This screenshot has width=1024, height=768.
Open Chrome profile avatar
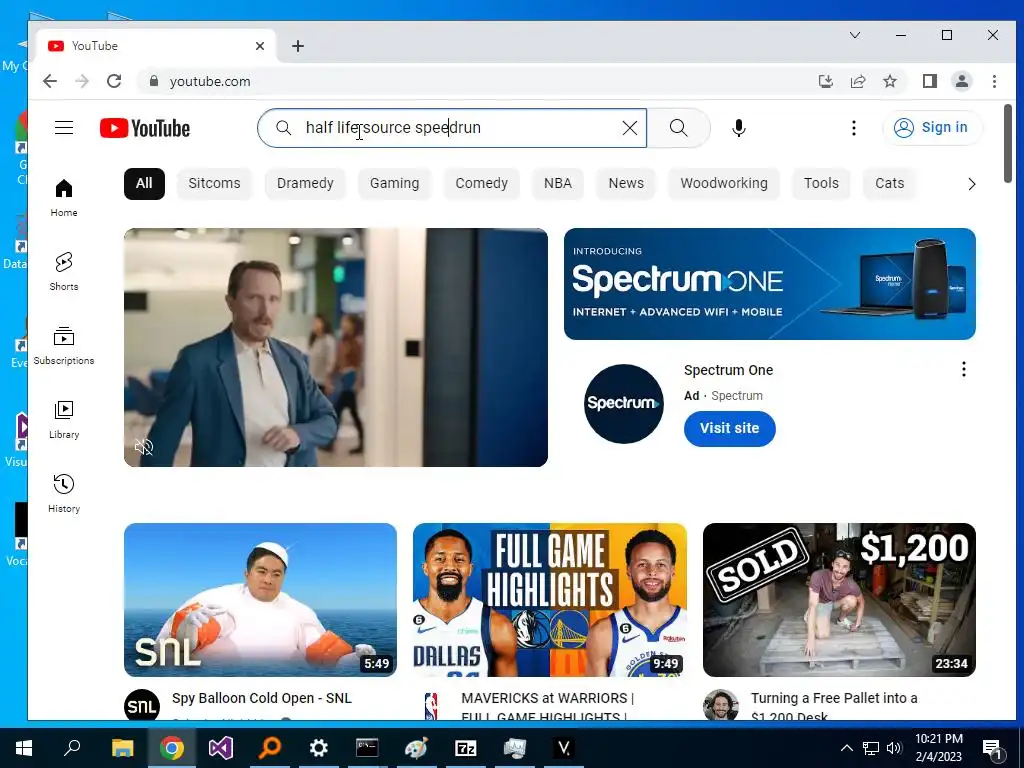tap(961, 81)
